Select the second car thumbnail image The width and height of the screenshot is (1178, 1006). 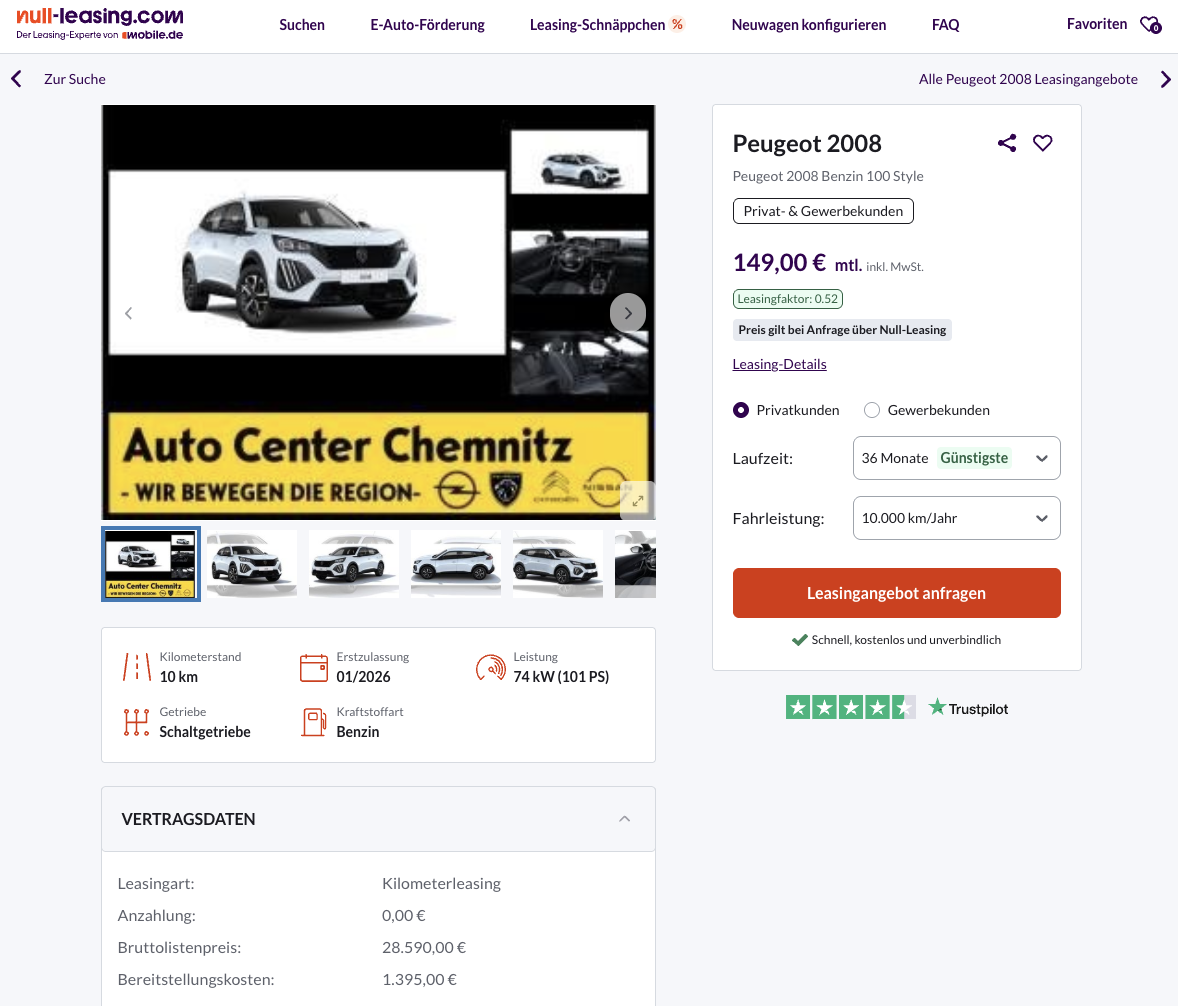(252, 564)
